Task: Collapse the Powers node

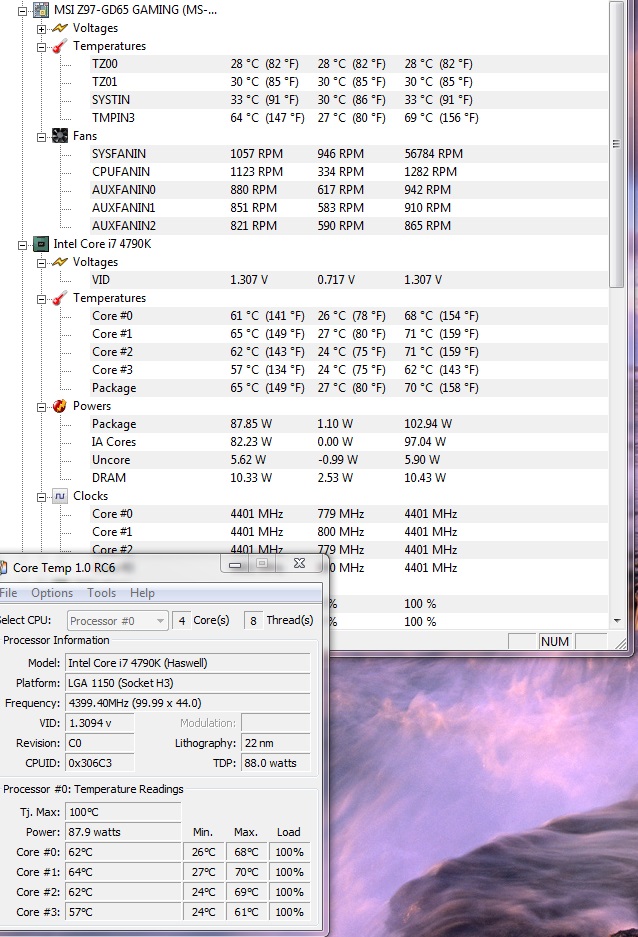Action: (41, 407)
